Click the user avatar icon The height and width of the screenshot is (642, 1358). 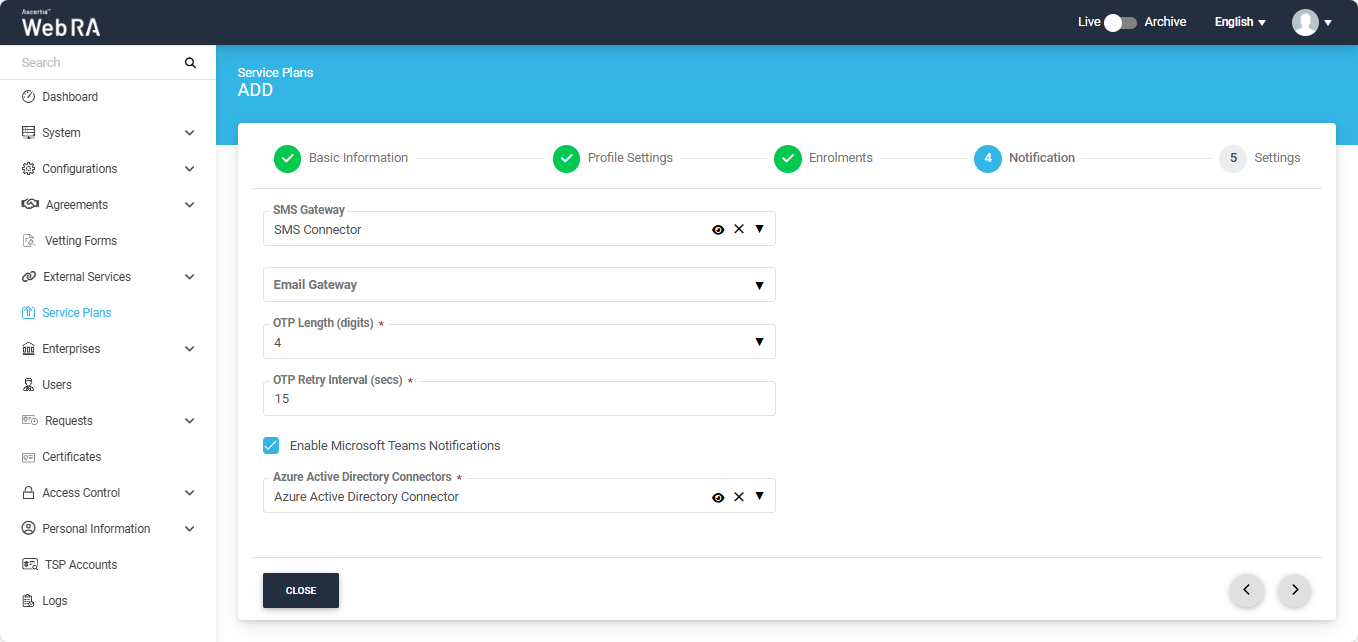(x=1305, y=22)
